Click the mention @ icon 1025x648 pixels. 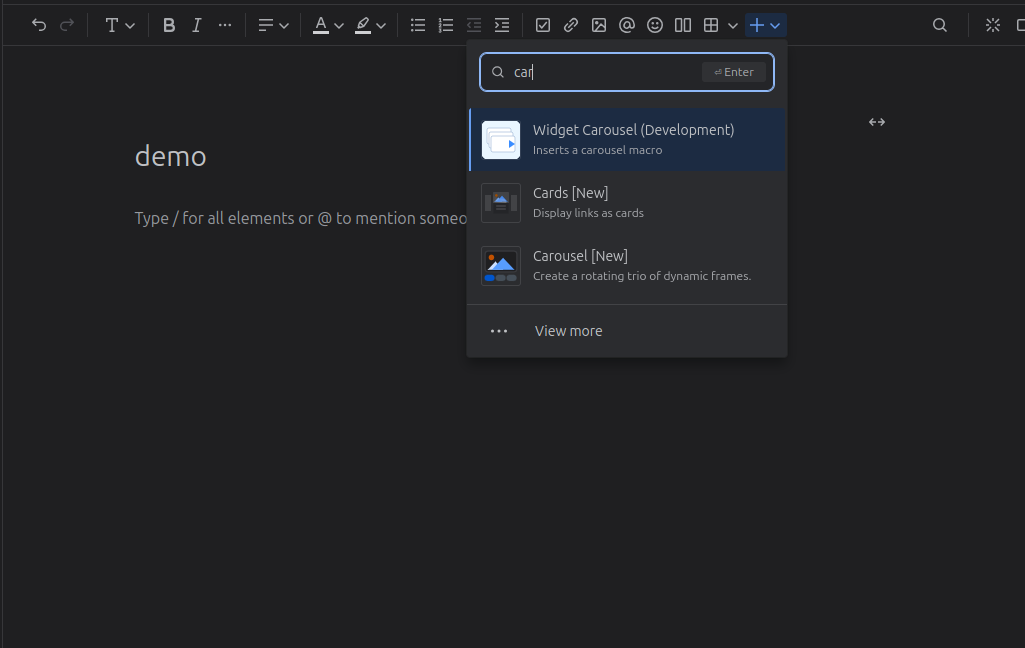627,26
